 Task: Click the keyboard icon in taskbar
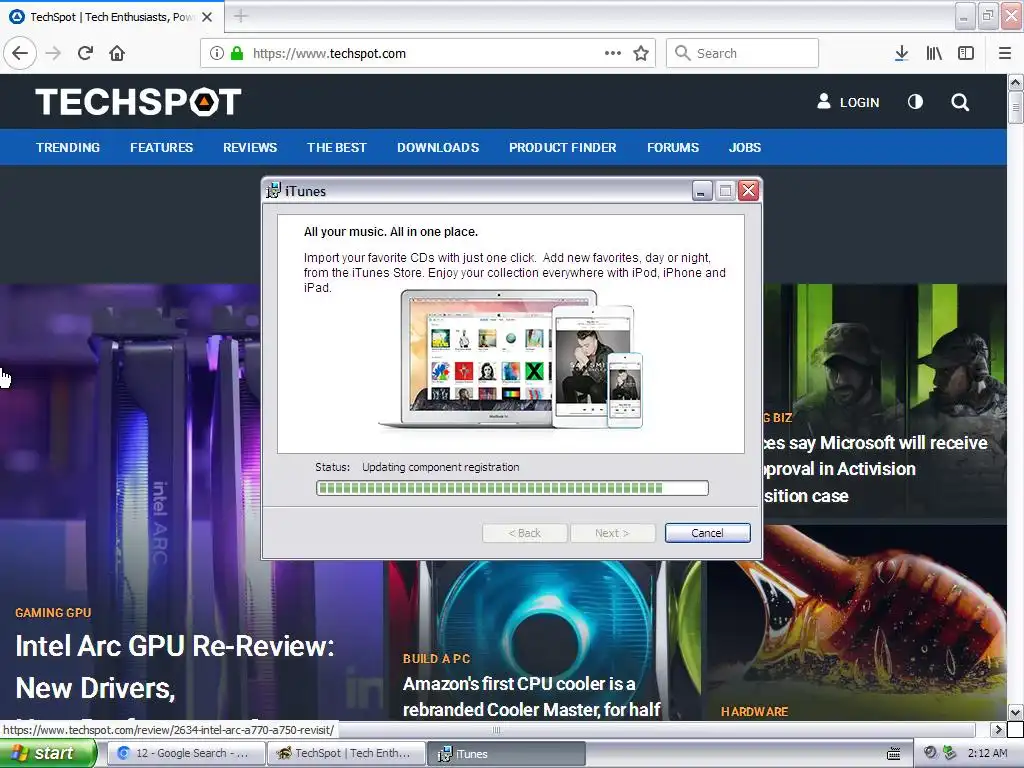(893, 754)
